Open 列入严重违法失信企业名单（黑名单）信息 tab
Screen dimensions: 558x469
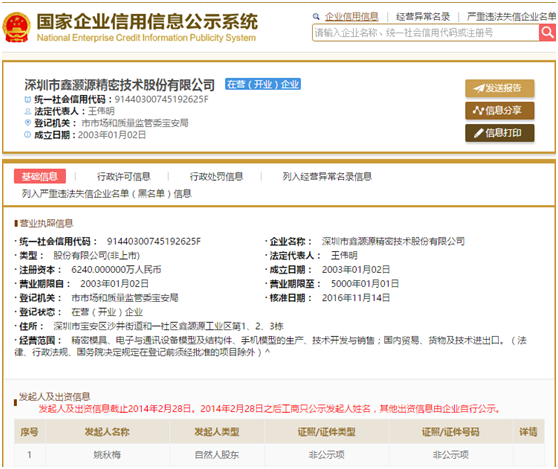106,193
